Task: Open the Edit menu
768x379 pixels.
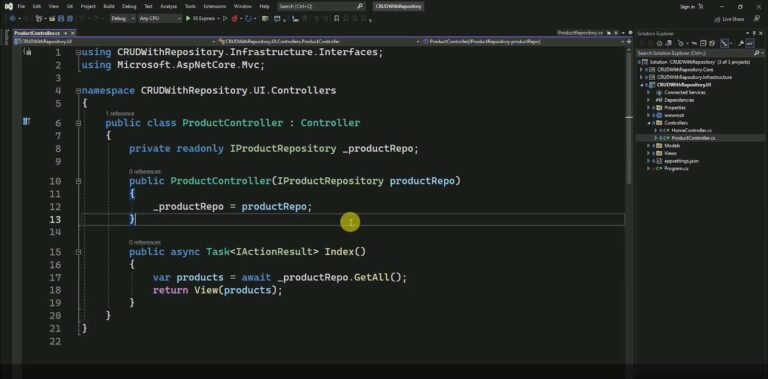Action: [x=37, y=7]
